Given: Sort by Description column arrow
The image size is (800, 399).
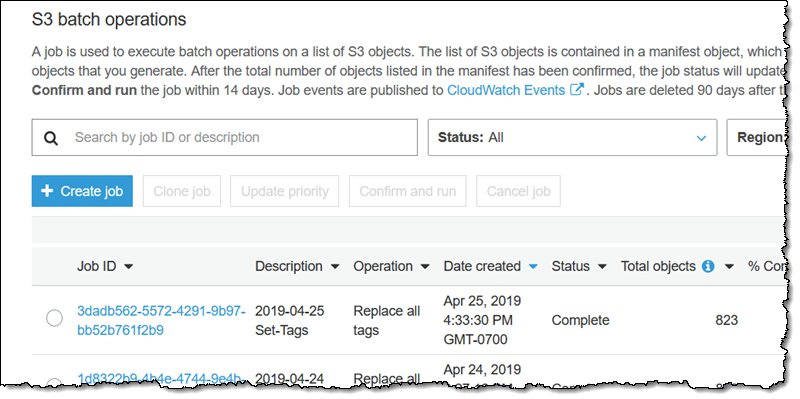Looking at the screenshot, I should [x=335, y=266].
